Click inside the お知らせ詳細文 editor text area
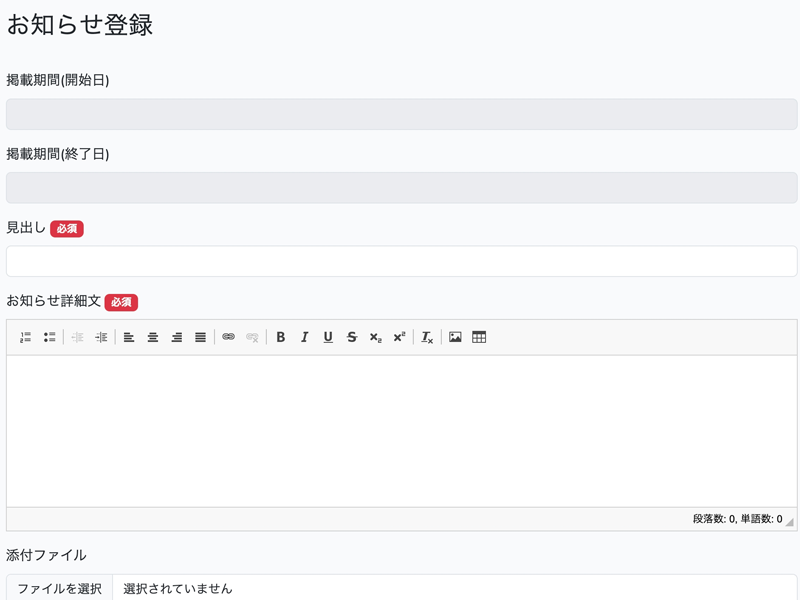 click(x=401, y=430)
